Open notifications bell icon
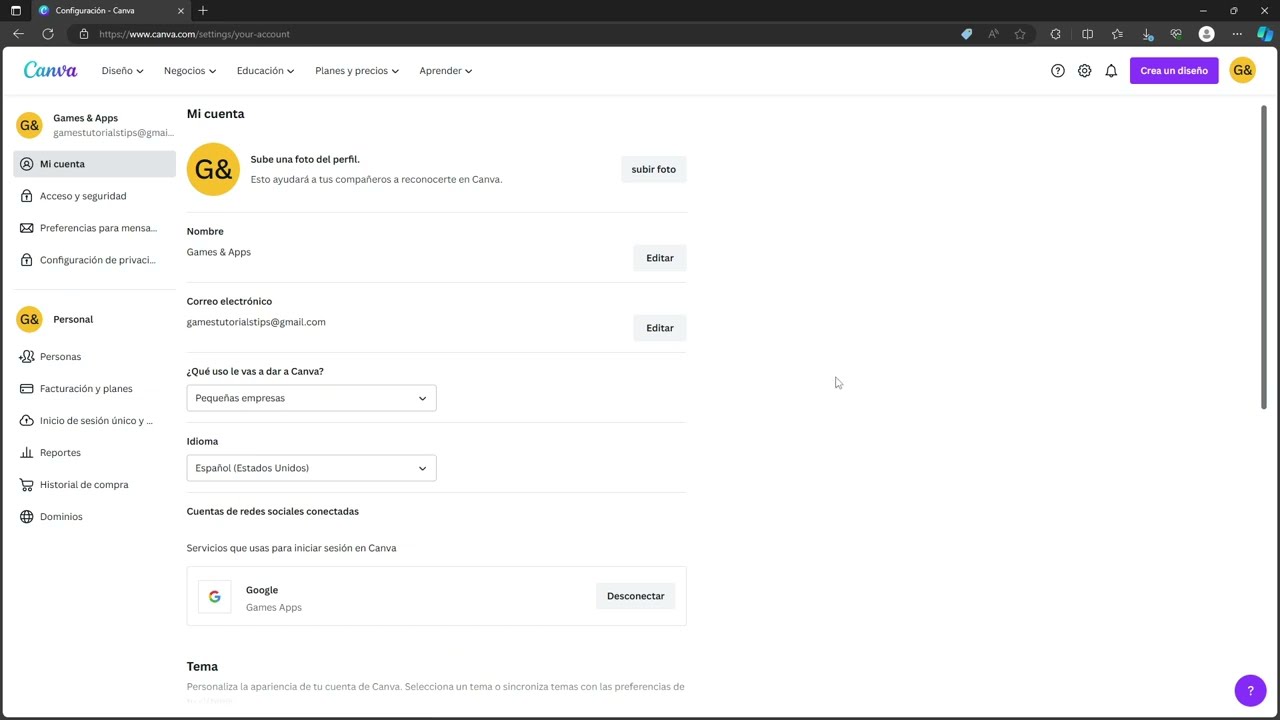The width and height of the screenshot is (1280, 720). 1111,71
